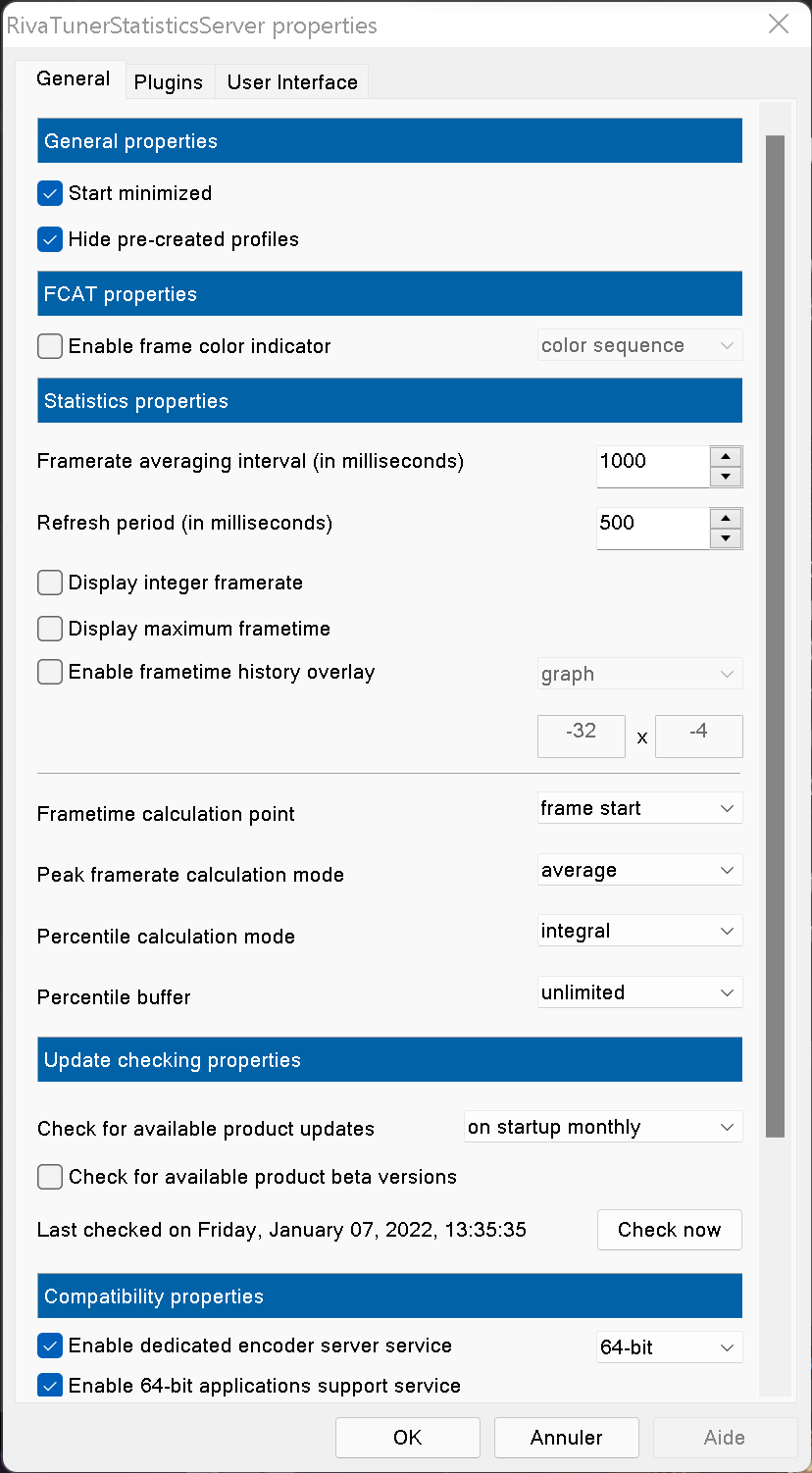
Task: Open product update check frequency dropdown
Action: click(x=603, y=1127)
